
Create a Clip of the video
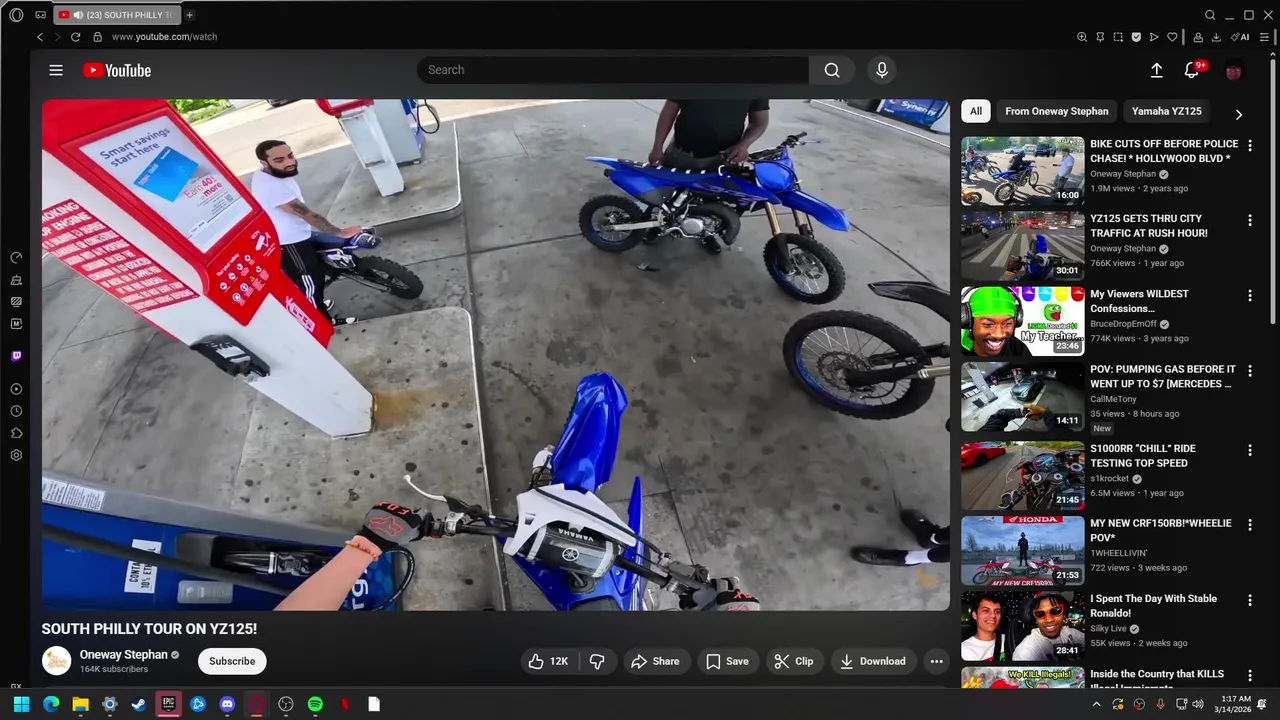click(794, 661)
